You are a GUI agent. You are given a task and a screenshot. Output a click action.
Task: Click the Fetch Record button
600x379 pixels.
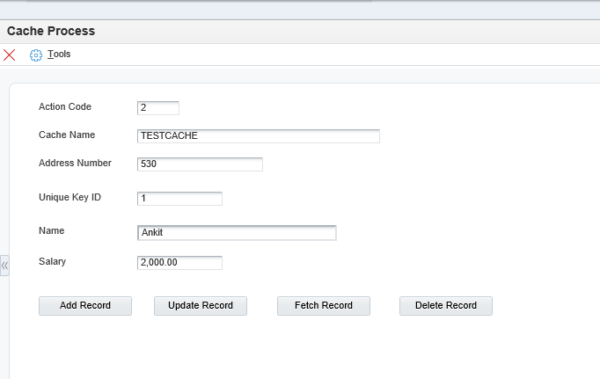[x=323, y=305]
